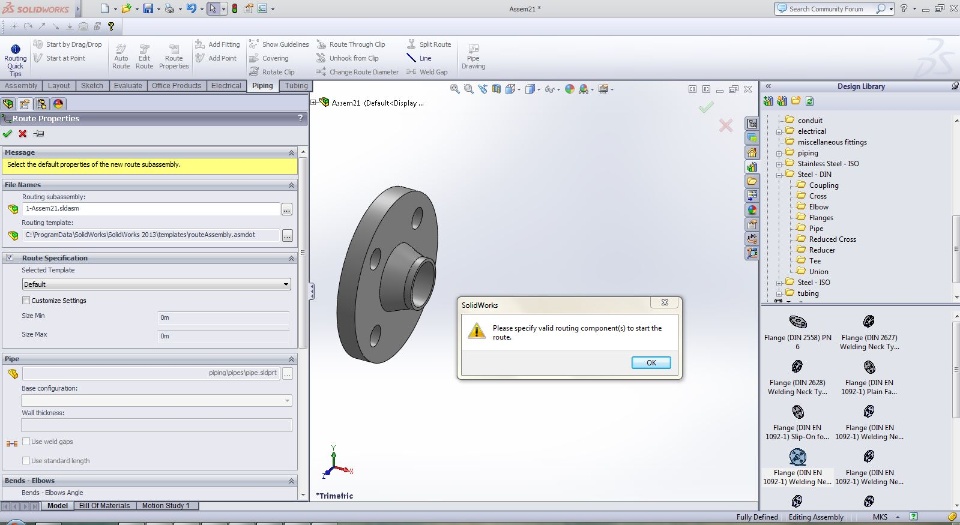
Task: Toggle the Use standard length checkbox
Action: (26, 460)
